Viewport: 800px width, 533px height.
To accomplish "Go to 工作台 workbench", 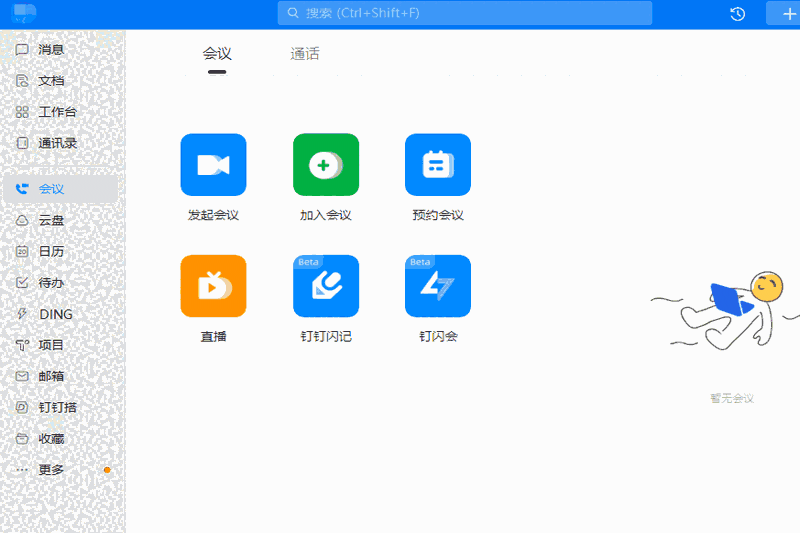I will point(60,112).
